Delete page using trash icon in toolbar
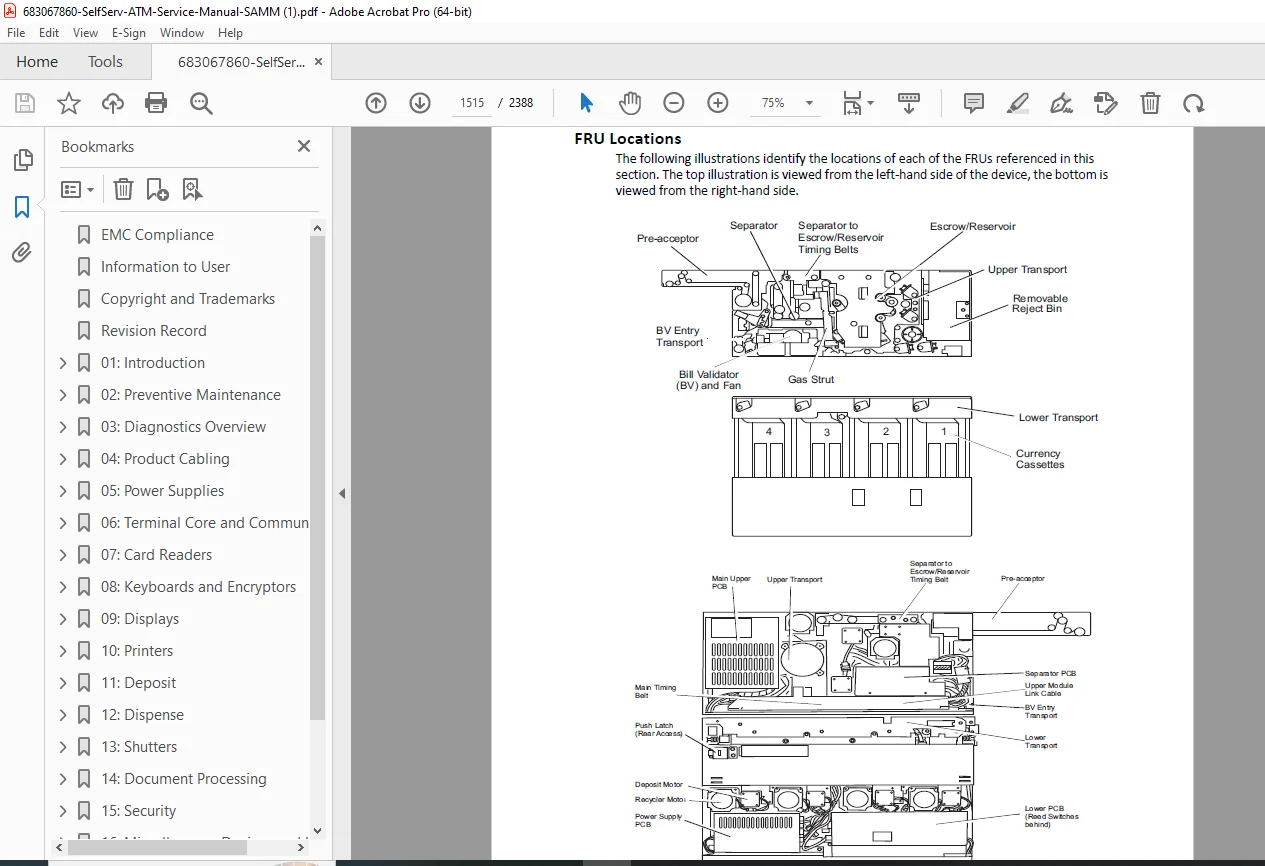Viewport: 1265px width, 866px height. (1151, 103)
